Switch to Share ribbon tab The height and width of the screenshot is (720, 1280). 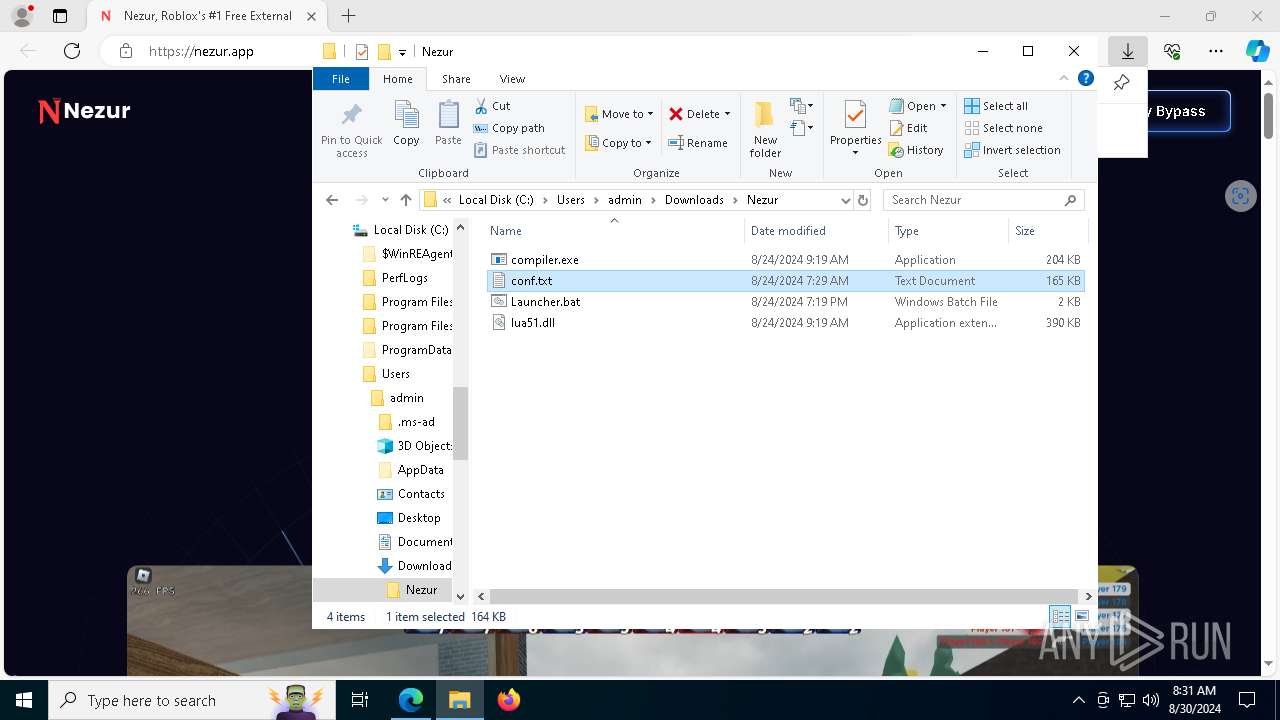tap(456, 79)
